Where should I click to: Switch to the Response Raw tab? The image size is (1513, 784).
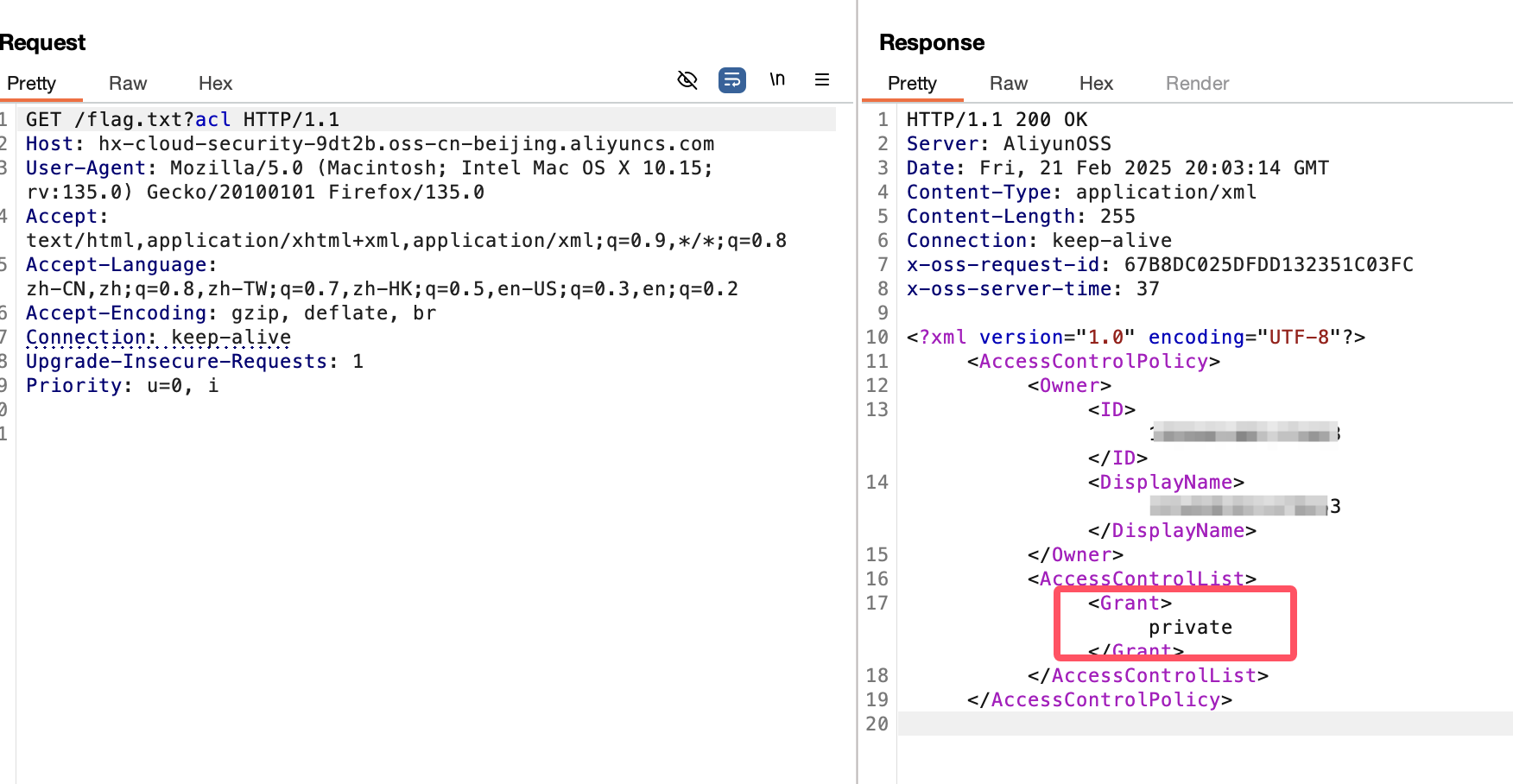point(1008,84)
